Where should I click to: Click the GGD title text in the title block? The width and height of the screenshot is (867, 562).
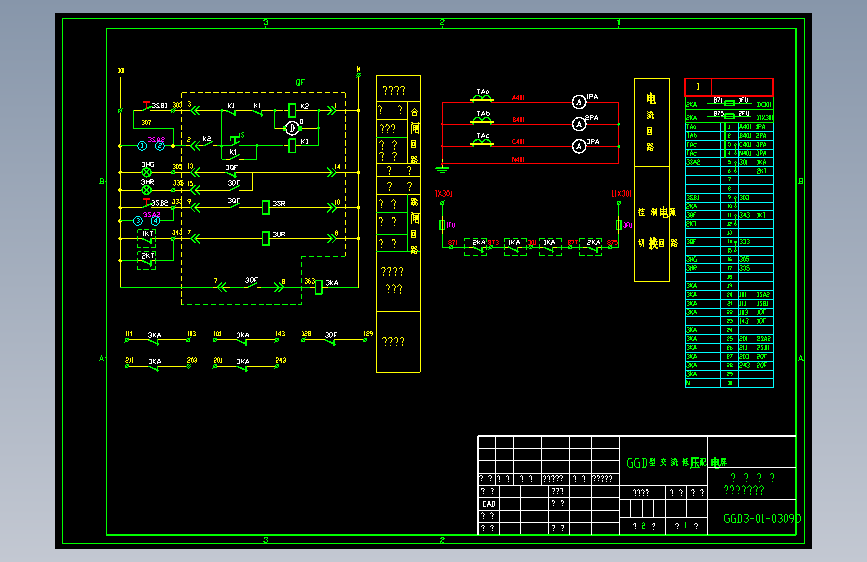[x=676, y=462]
